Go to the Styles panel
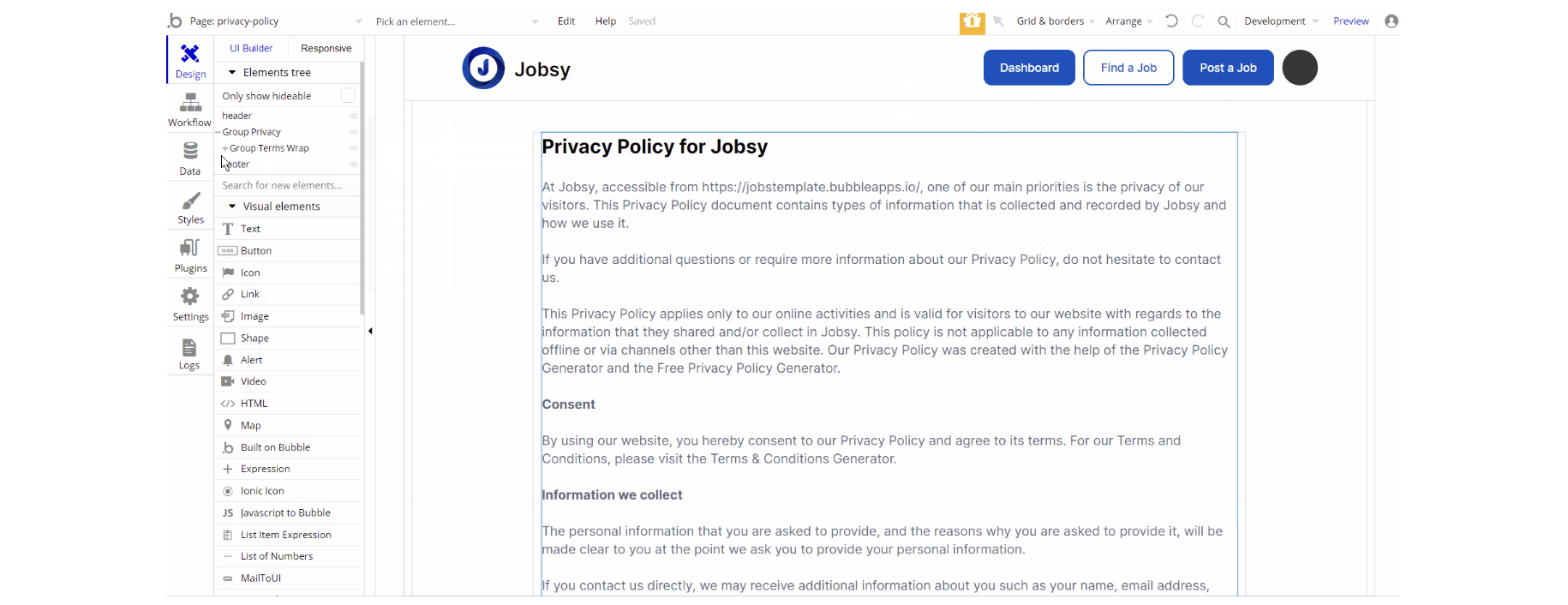Screen dimensions: 1568x605 tap(190, 207)
